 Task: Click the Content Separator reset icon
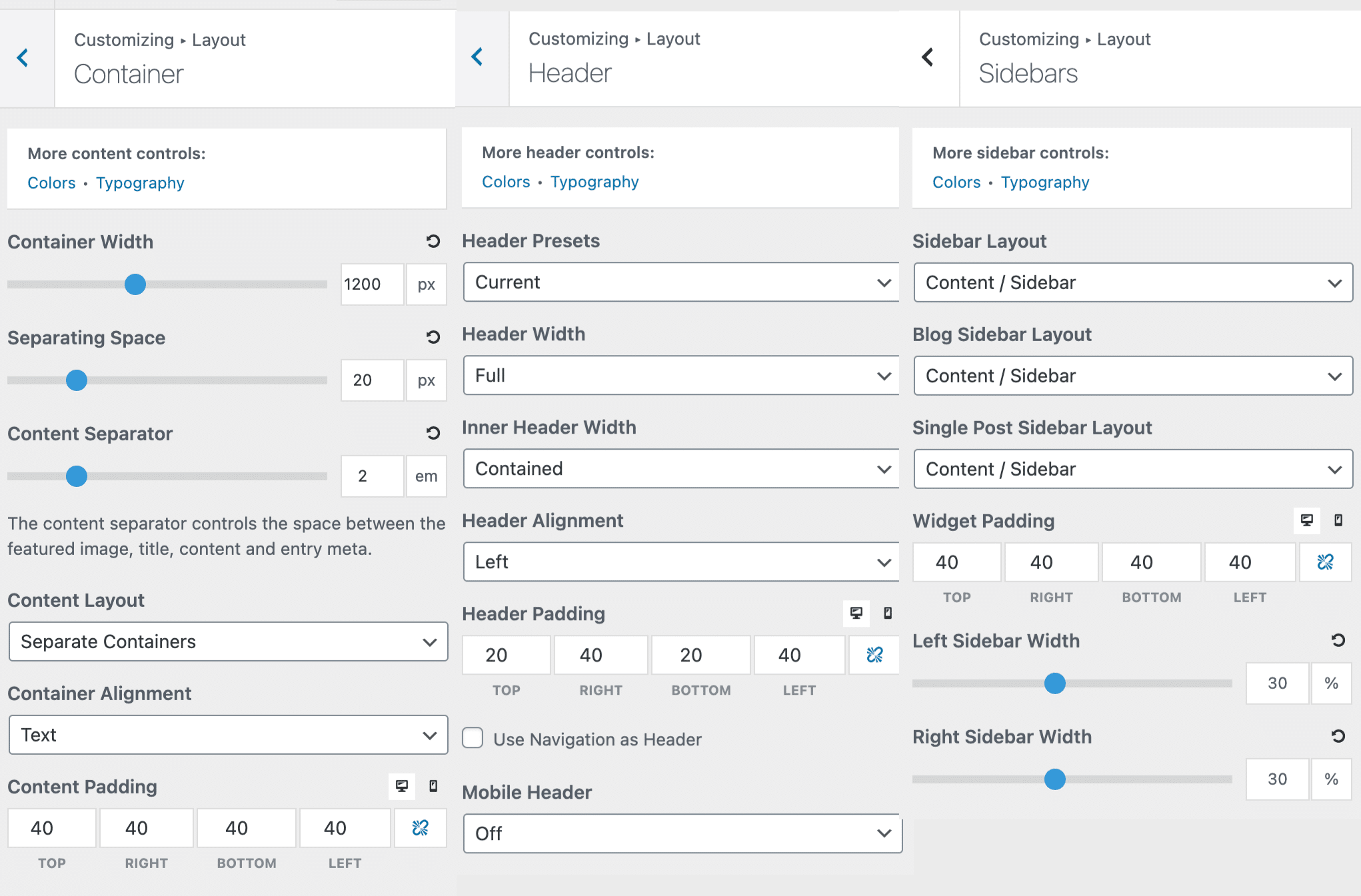pyautogui.click(x=433, y=433)
